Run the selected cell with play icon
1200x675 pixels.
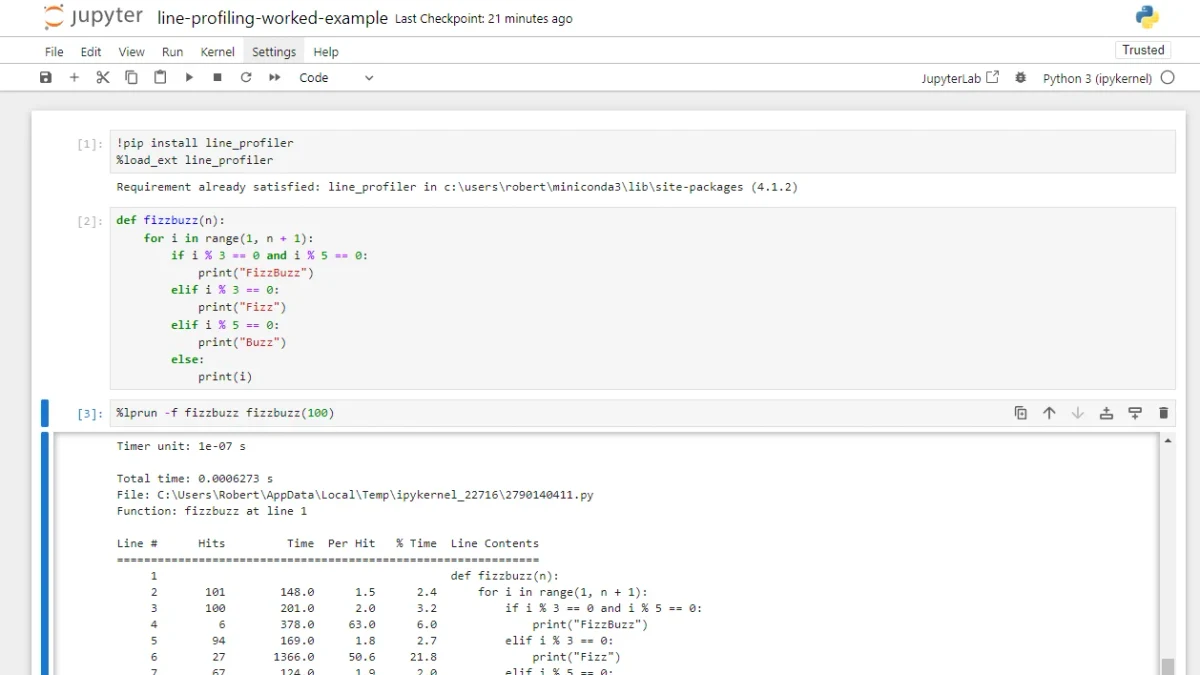point(189,78)
